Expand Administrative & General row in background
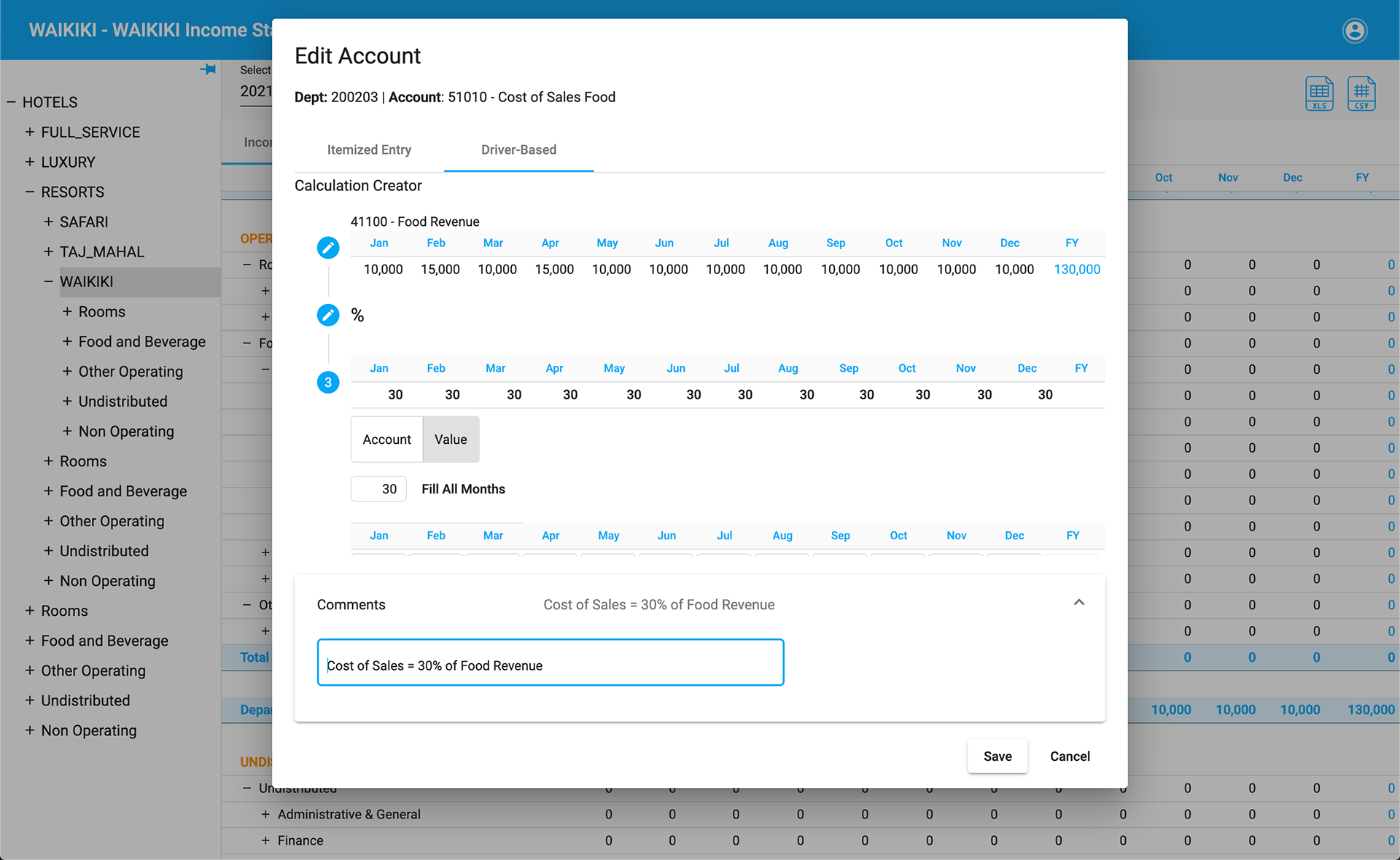 click(265, 814)
